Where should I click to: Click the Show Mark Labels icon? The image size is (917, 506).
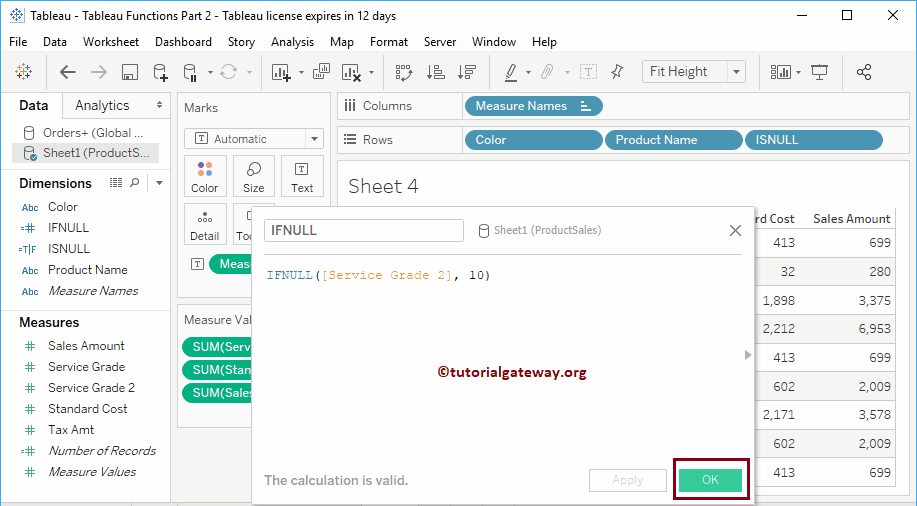point(588,72)
